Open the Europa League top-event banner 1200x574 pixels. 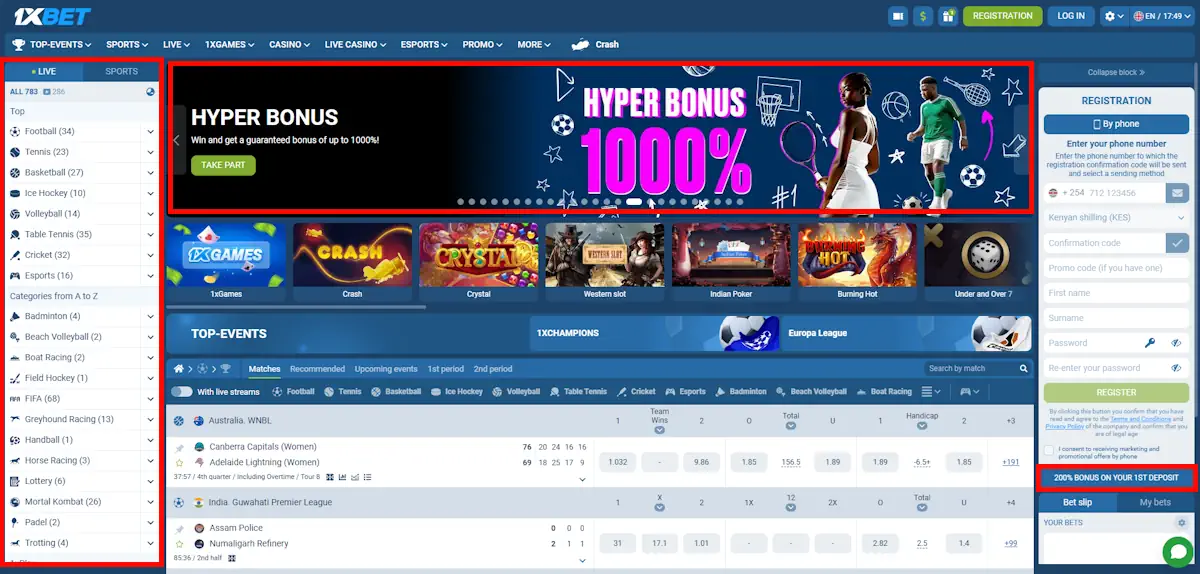point(906,333)
